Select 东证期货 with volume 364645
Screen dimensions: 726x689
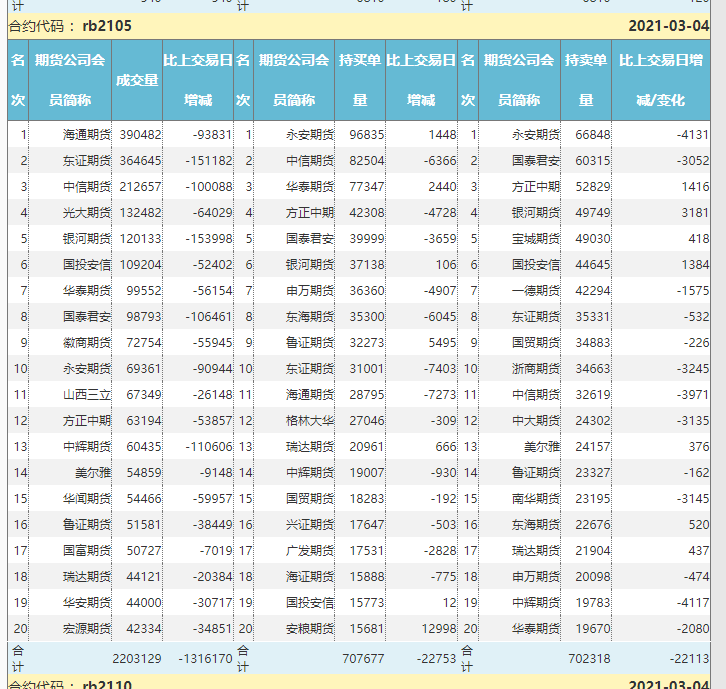click(x=87, y=161)
